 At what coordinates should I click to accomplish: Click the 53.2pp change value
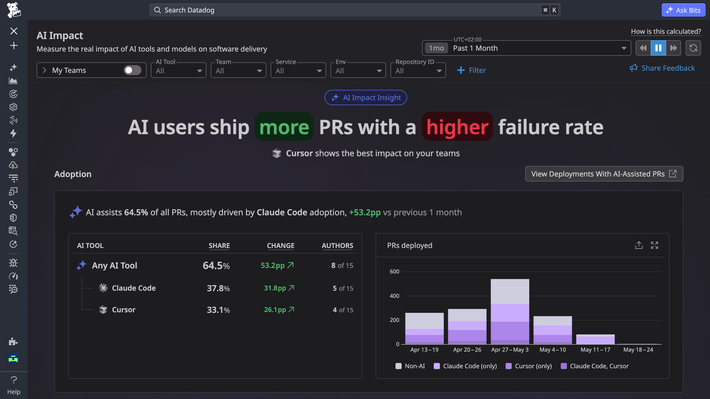pyautogui.click(x=277, y=265)
